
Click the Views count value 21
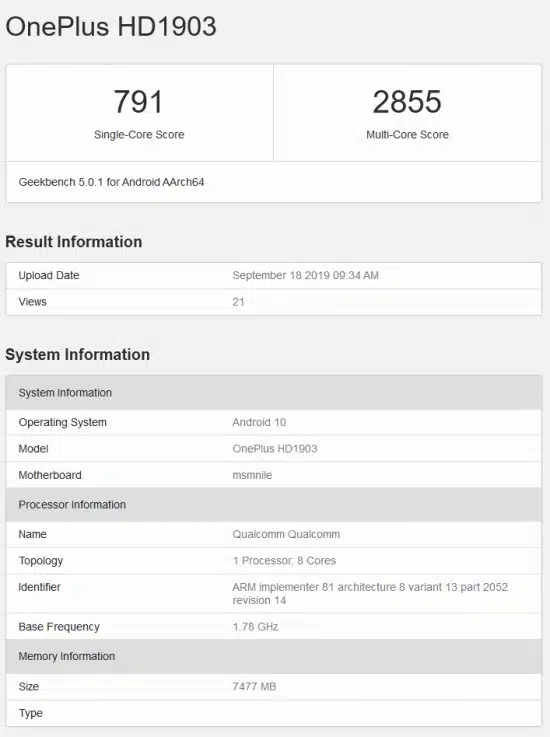point(238,302)
